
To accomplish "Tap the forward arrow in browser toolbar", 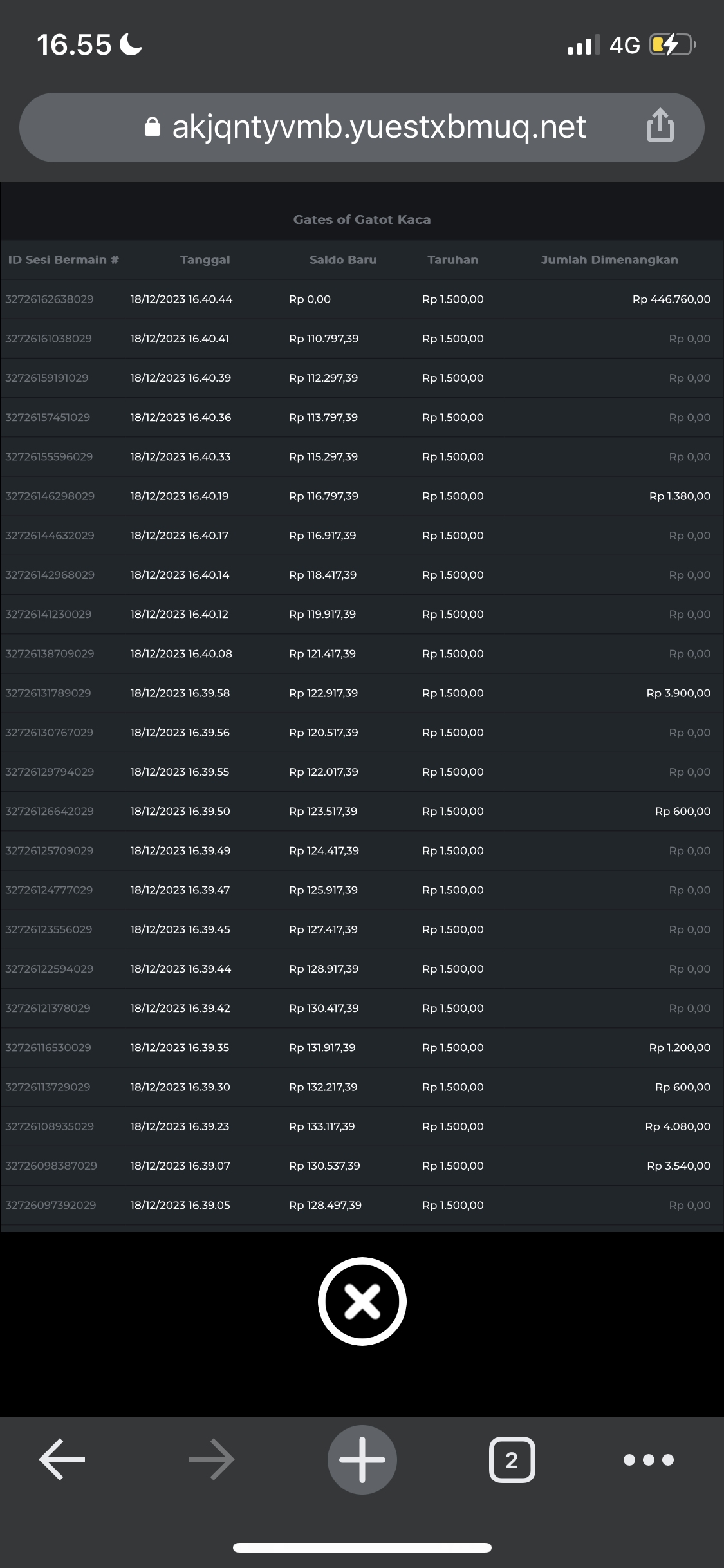I will click(211, 1459).
